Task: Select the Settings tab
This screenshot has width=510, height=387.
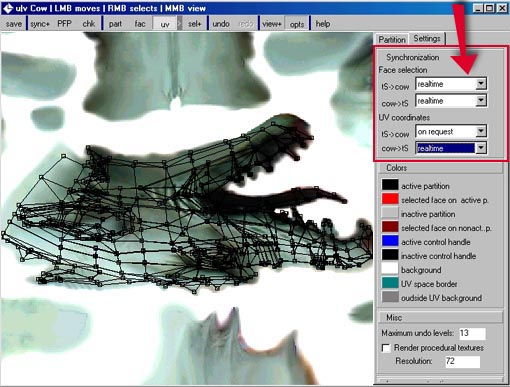Action: tap(427, 38)
